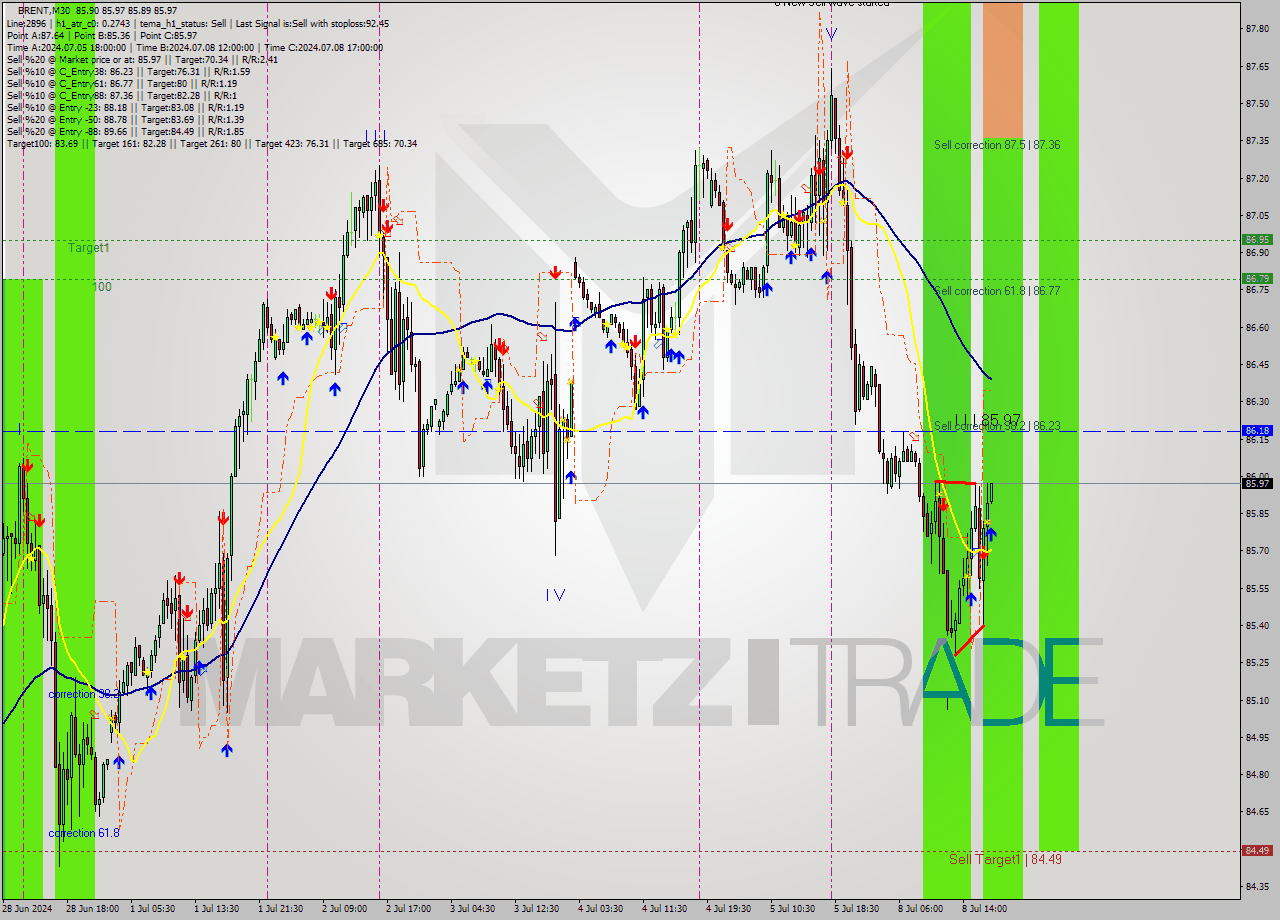The width and height of the screenshot is (1280, 920).
Task: Click the '28 Jun 18:00' time axis label
Action: [x=92, y=909]
